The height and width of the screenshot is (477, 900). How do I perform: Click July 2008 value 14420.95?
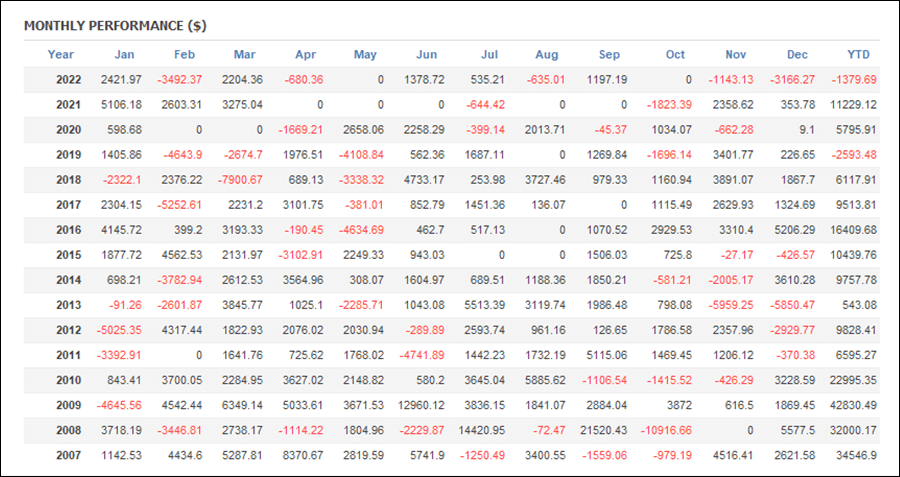482,430
